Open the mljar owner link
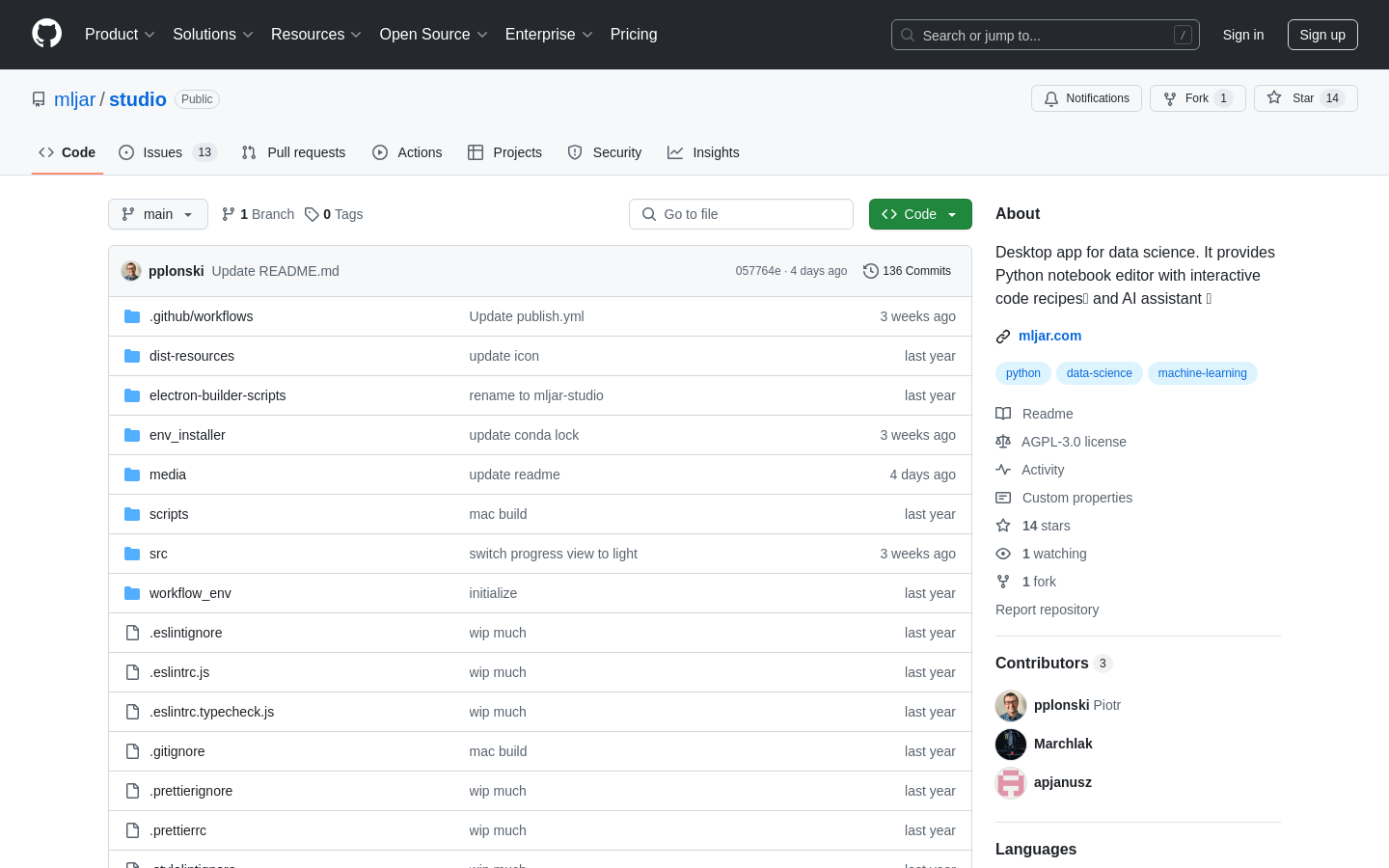 point(75,99)
